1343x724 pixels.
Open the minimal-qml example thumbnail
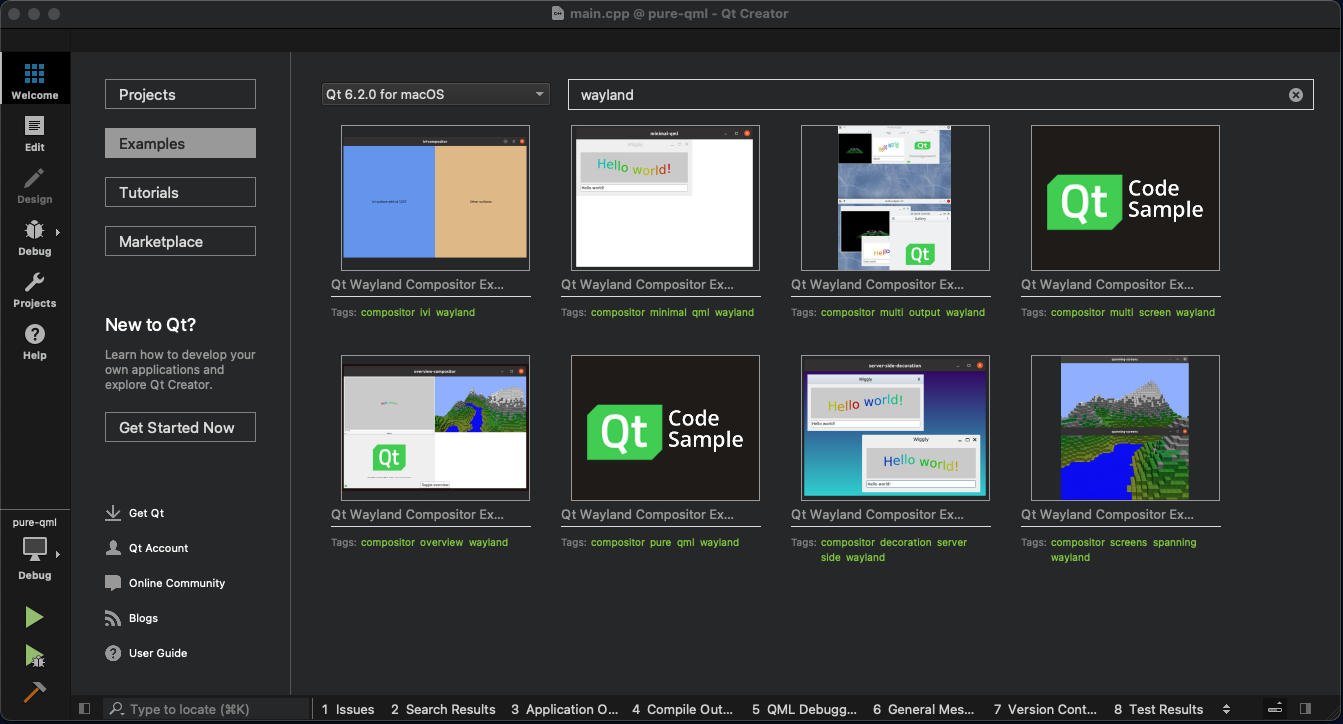pyautogui.click(x=665, y=198)
